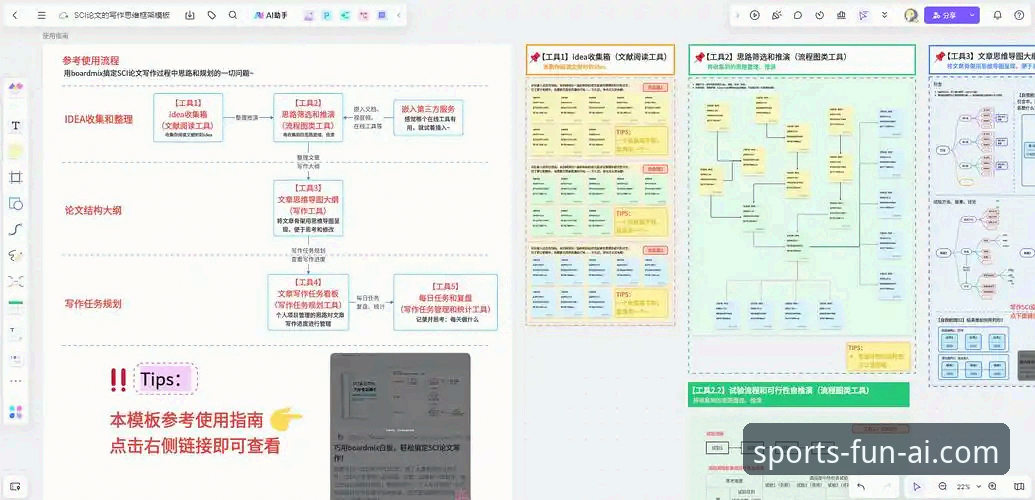This screenshot has width=1035, height=500.
Task: Open the colorful templates icon in sidebar
Action: (x=16, y=87)
